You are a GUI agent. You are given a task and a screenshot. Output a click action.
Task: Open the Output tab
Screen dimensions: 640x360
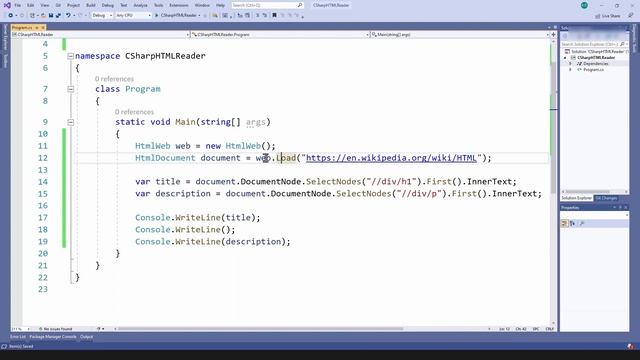click(x=87, y=337)
